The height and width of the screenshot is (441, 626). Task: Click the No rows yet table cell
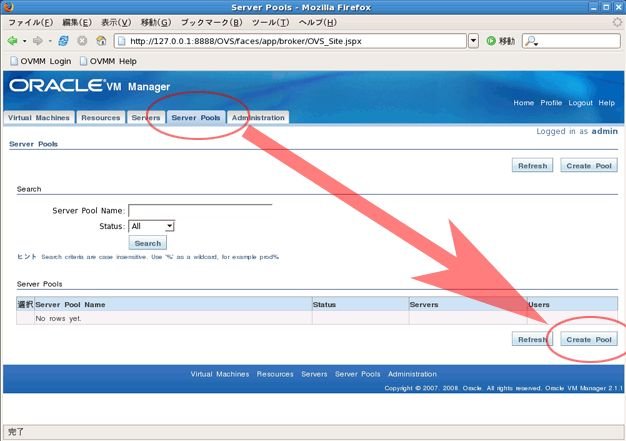coord(173,318)
